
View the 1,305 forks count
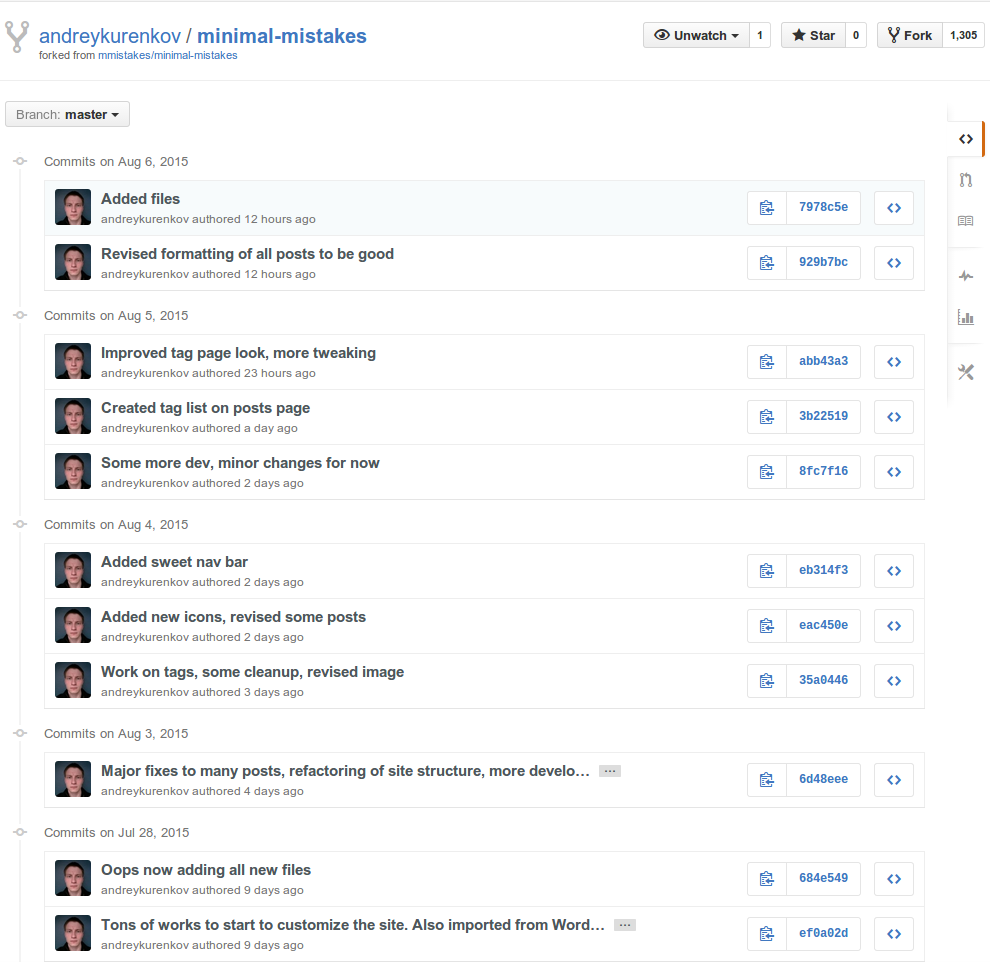coord(963,35)
